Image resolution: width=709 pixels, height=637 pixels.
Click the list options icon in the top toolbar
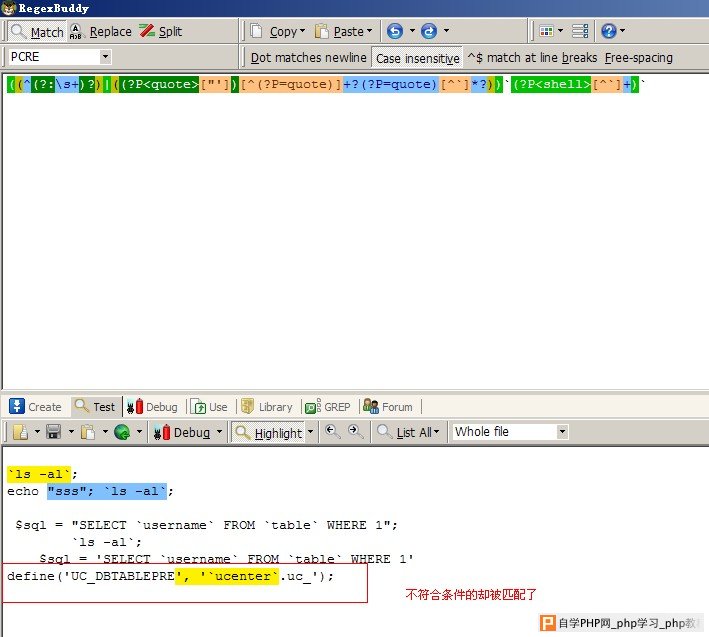pyautogui.click(x=580, y=31)
